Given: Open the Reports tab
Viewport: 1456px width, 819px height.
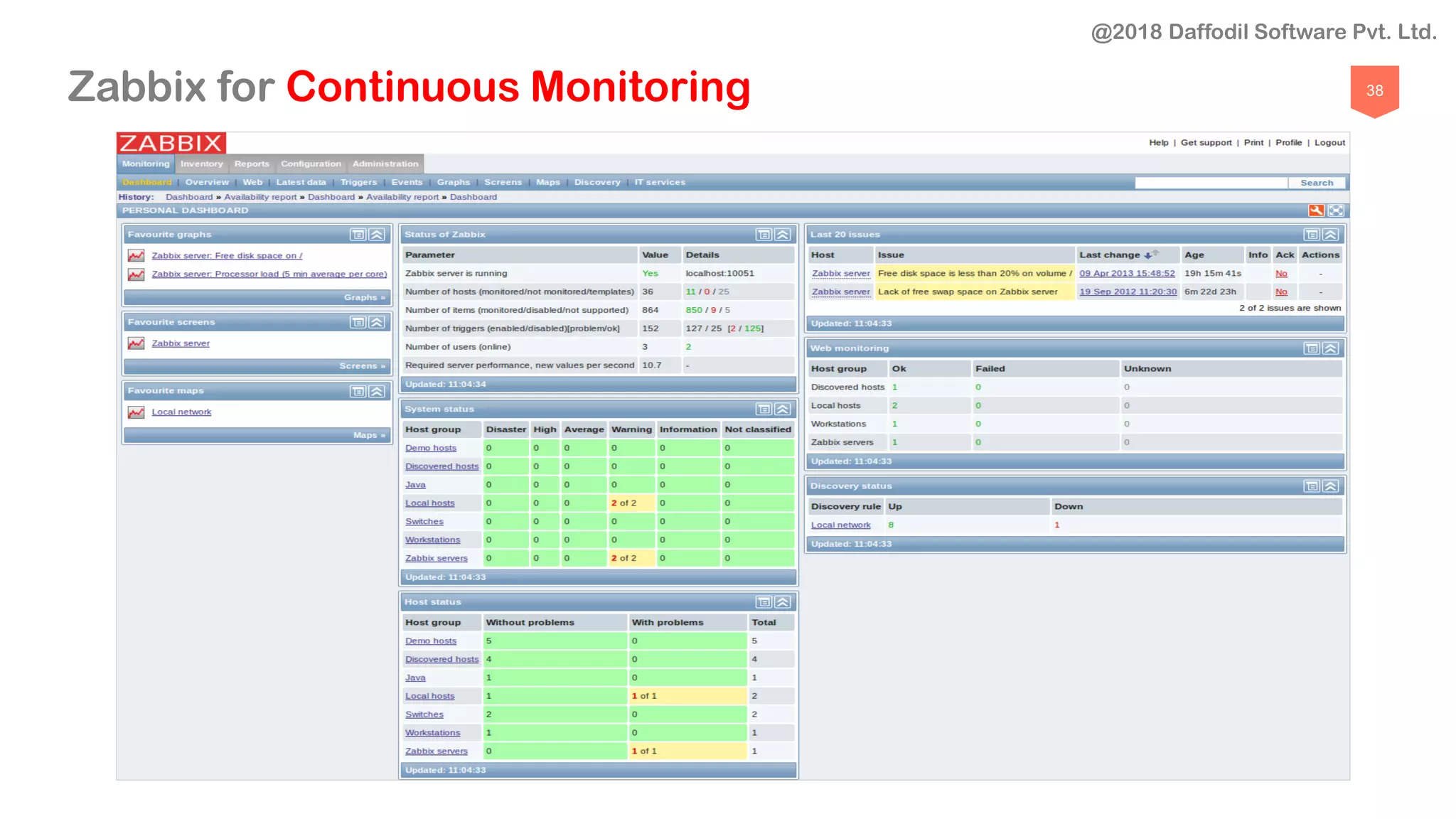Looking at the screenshot, I should pyautogui.click(x=252, y=164).
